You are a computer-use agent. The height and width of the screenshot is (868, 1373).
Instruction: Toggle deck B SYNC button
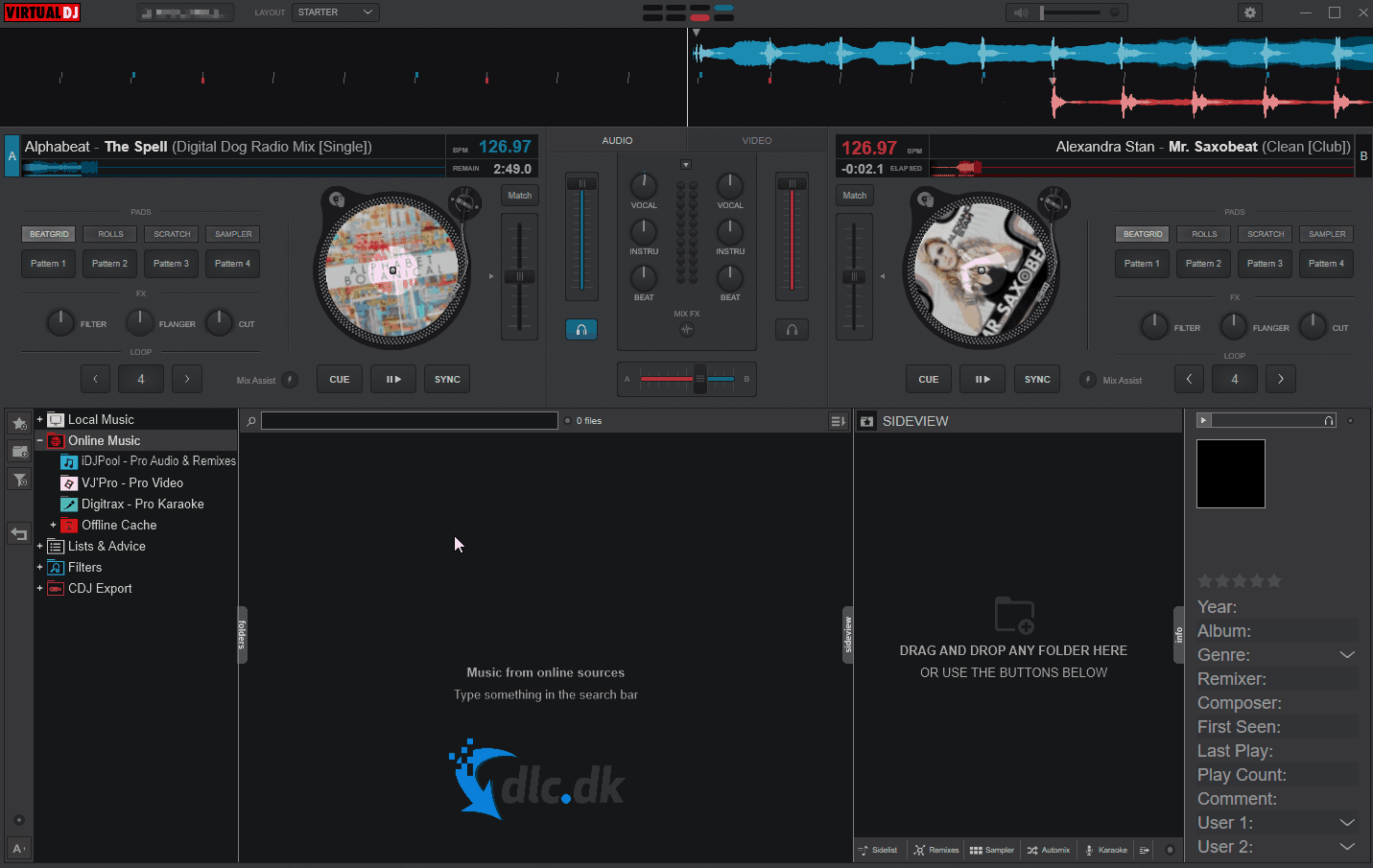(x=1037, y=380)
